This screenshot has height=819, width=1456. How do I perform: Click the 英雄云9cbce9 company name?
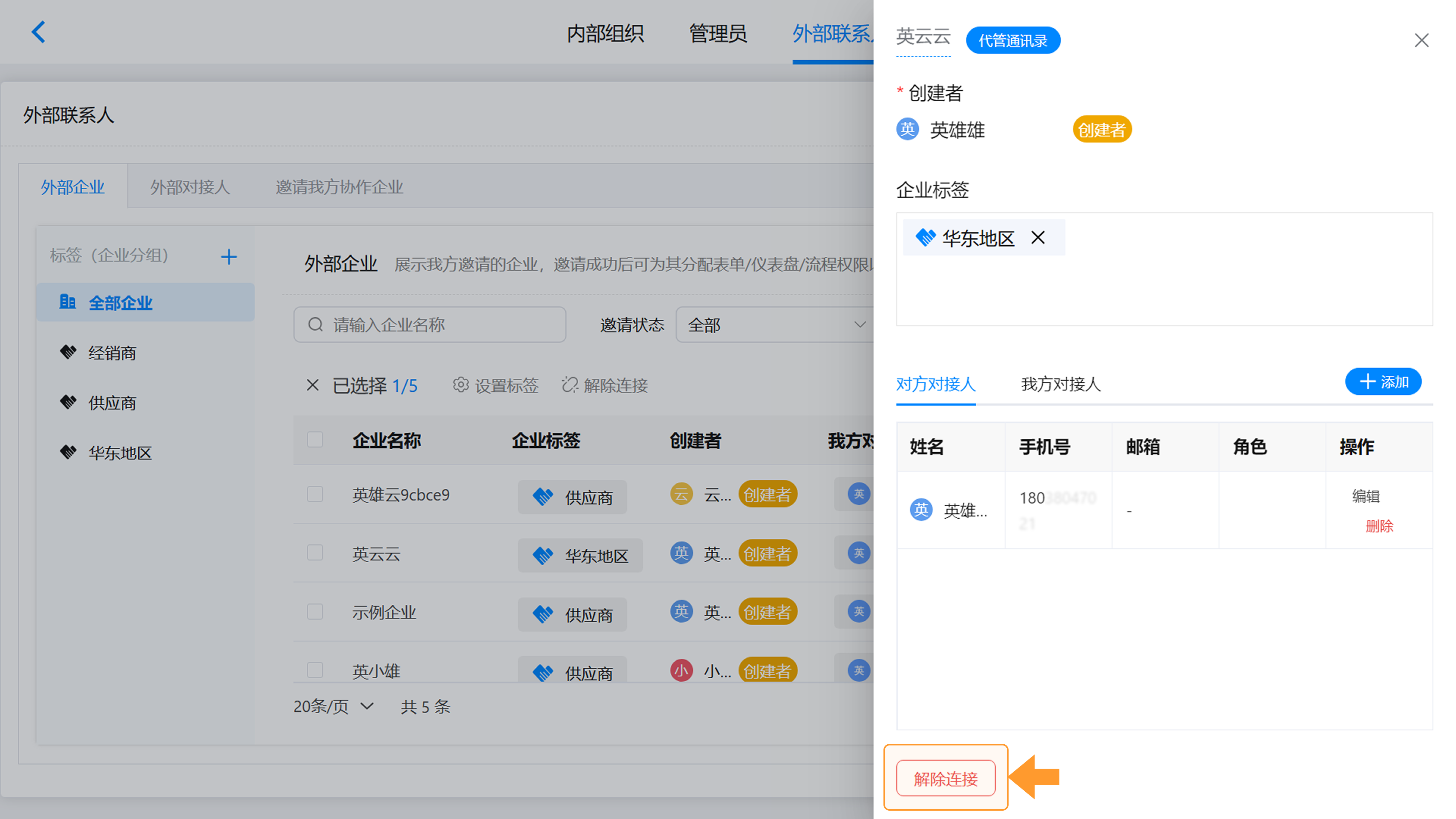pyautogui.click(x=401, y=494)
